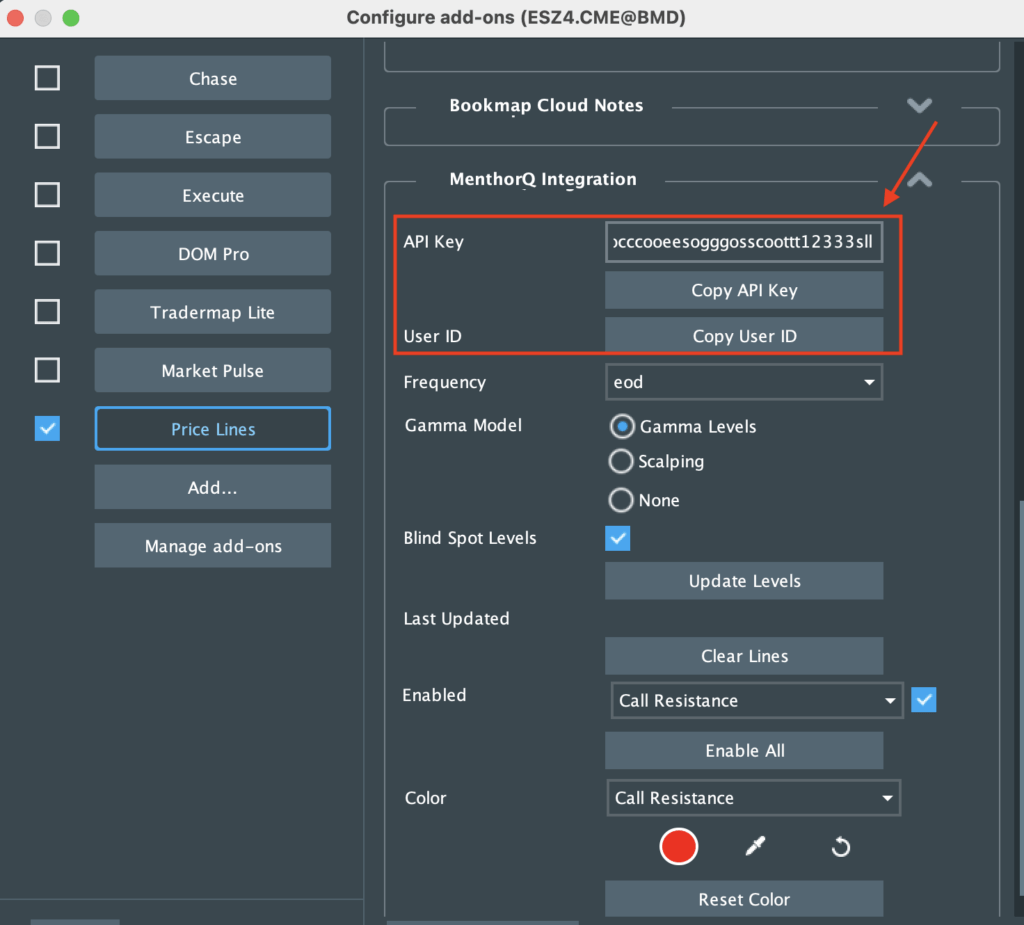Screen dimensions: 1024x925
Task: Select the eyedropper color picker tool
Action: (x=756, y=846)
